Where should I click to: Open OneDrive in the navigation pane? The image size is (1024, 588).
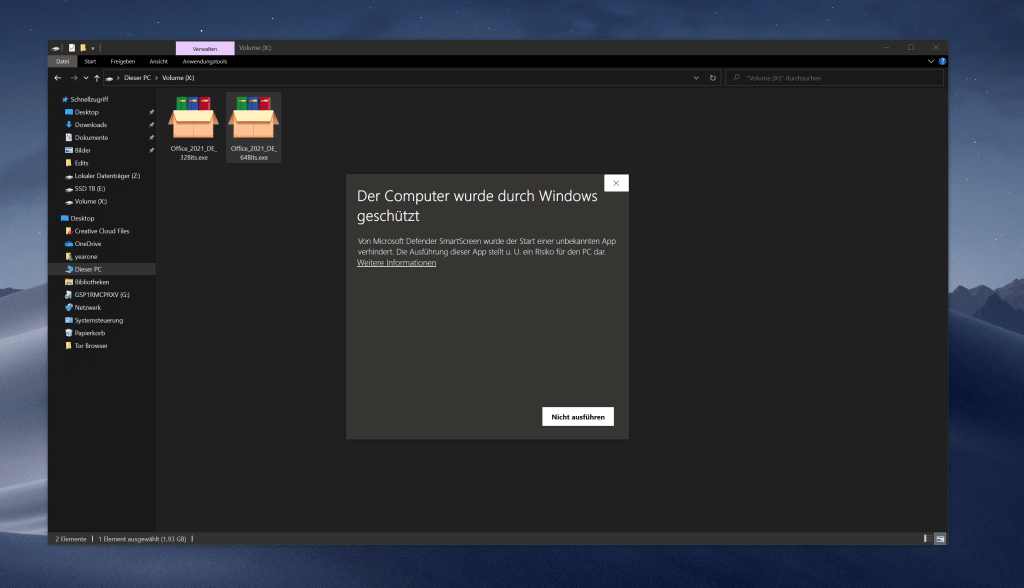tap(88, 244)
